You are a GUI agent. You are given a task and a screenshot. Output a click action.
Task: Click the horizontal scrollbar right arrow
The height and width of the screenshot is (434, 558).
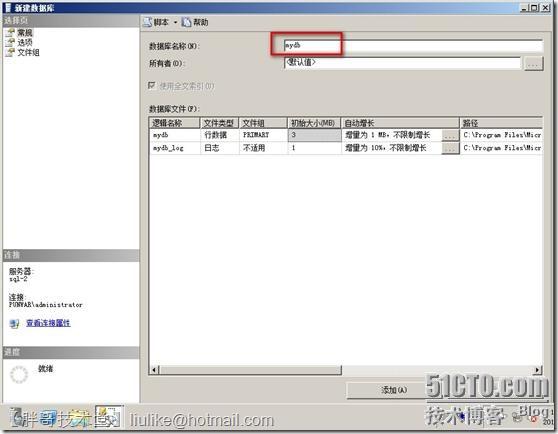537,370
